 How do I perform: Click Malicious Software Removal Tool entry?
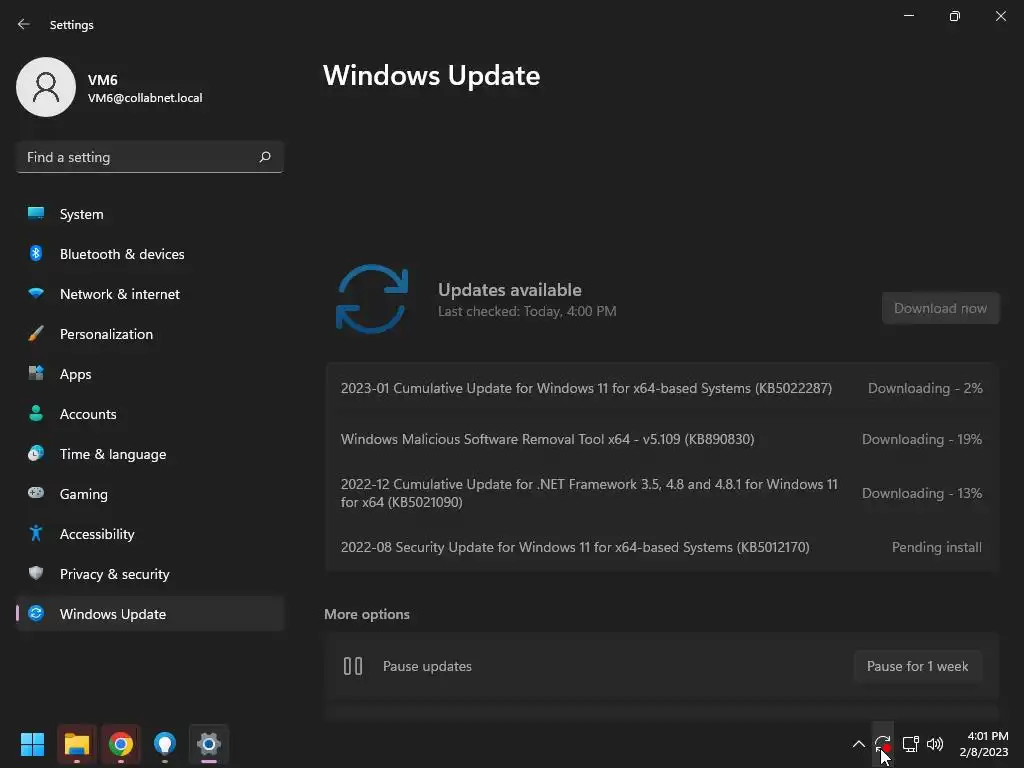pyautogui.click(x=662, y=440)
